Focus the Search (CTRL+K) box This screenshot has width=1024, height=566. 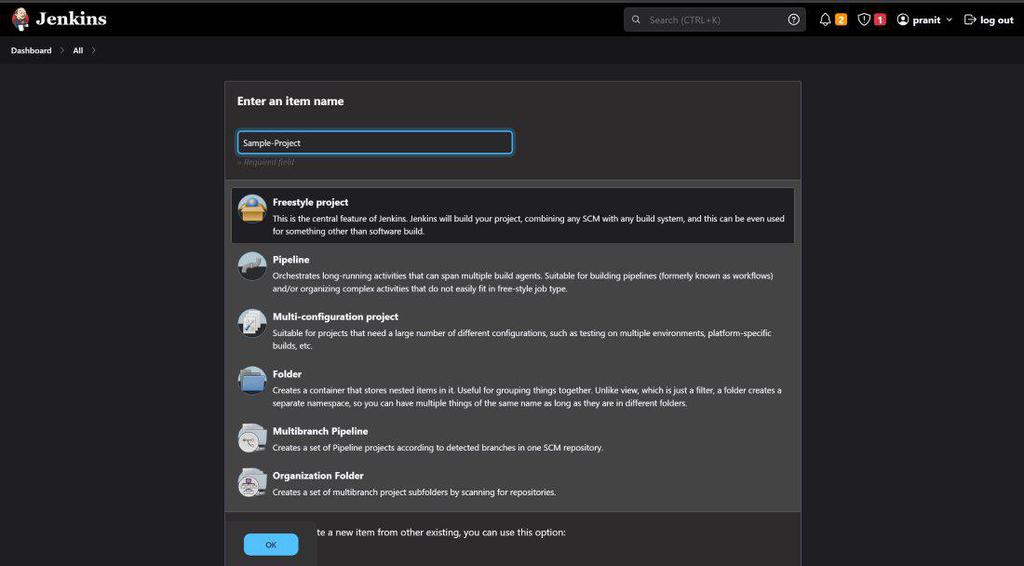[714, 20]
